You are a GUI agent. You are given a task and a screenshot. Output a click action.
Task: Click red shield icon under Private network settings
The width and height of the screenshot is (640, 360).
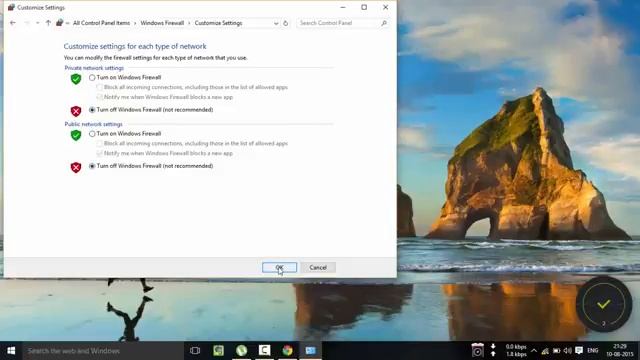(x=76, y=111)
